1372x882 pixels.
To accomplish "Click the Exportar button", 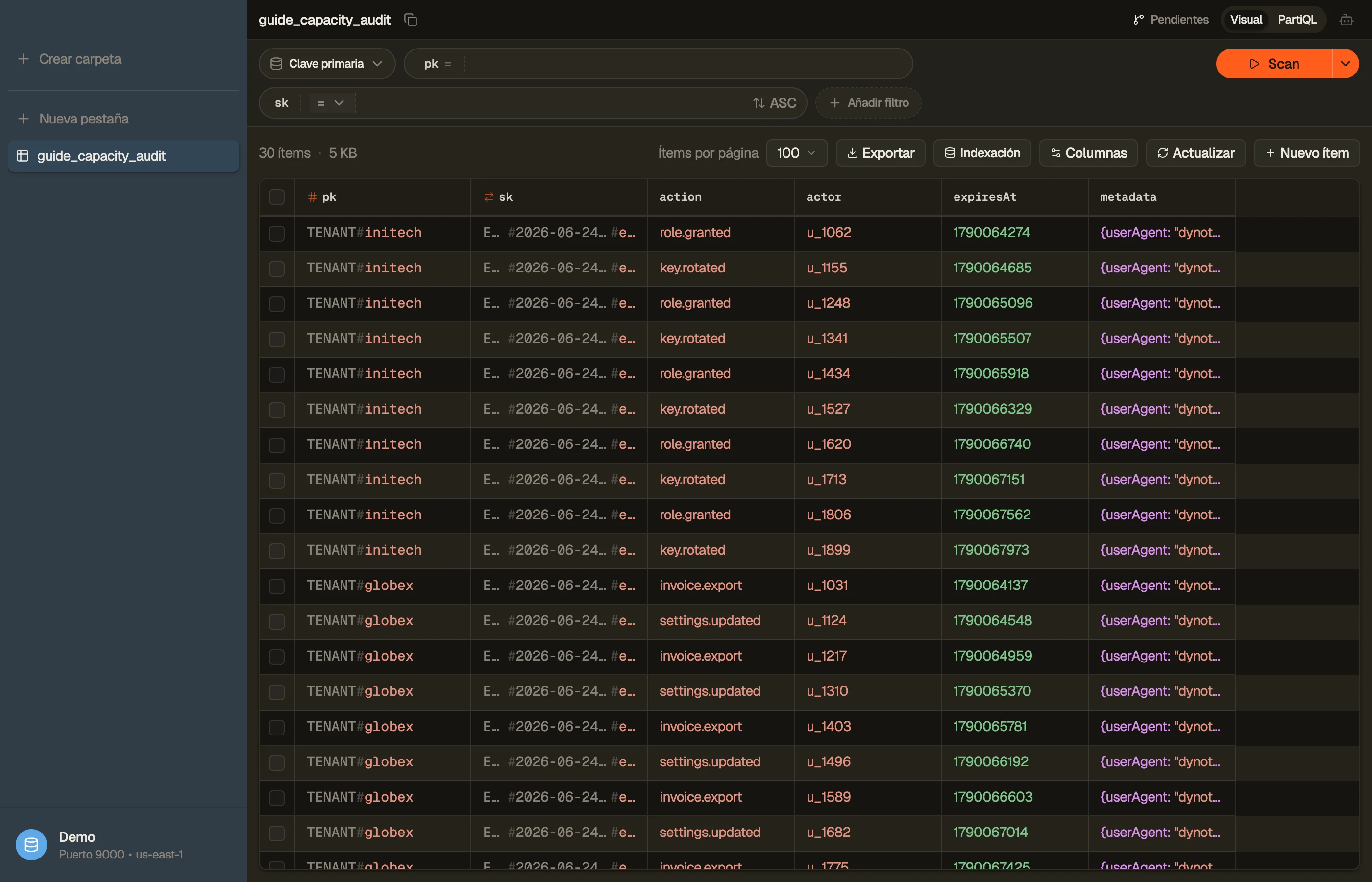I will [880, 153].
